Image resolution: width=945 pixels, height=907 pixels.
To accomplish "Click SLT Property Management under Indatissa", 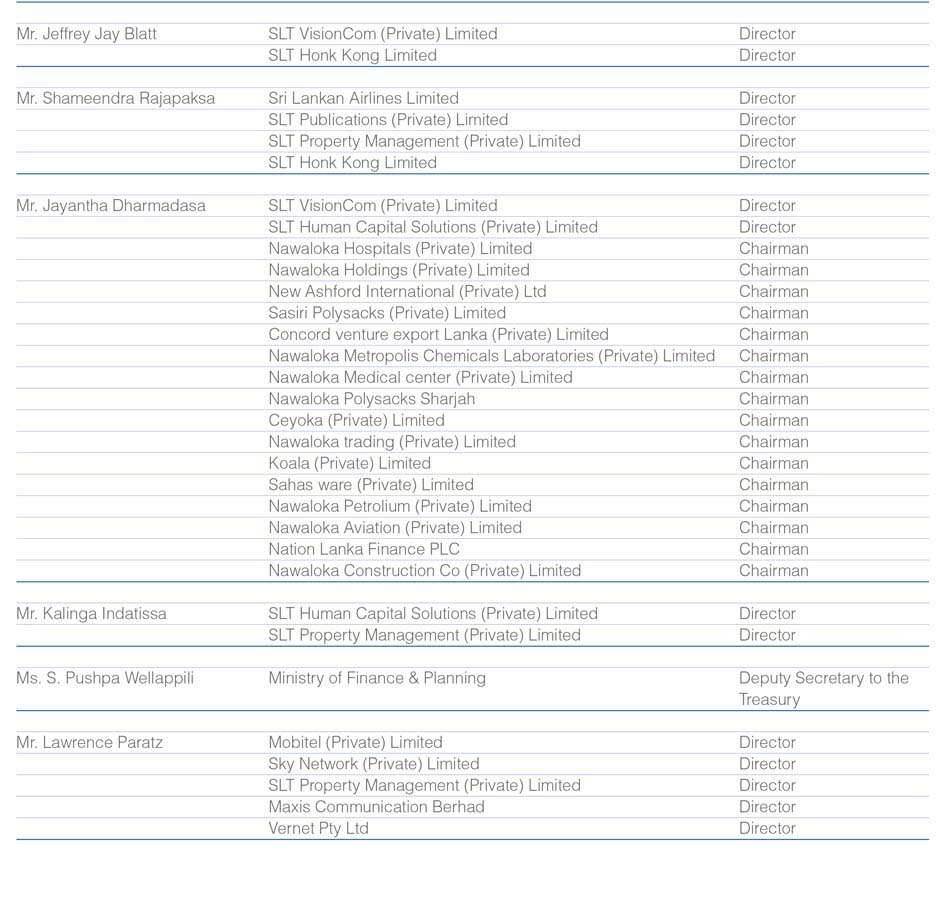I will 424,635.
